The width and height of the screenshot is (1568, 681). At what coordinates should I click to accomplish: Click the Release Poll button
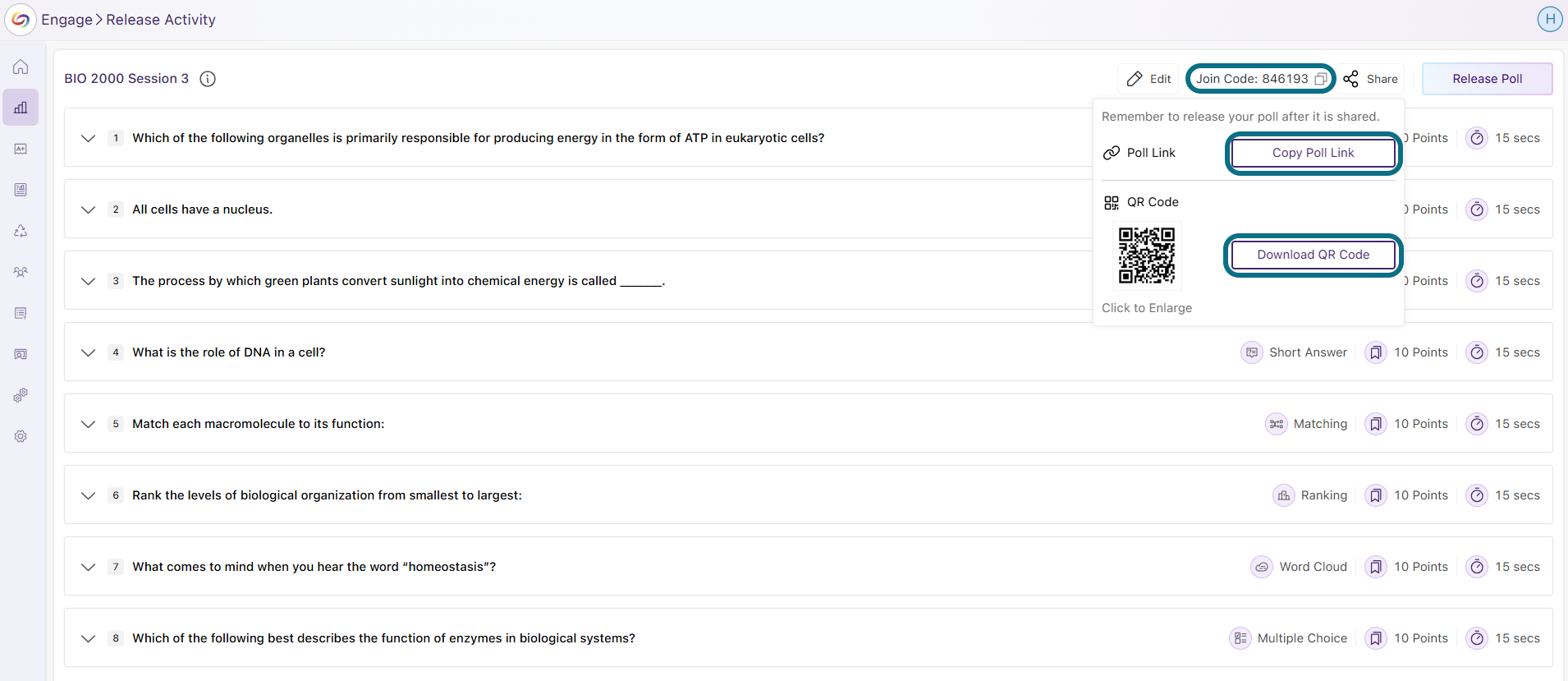click(x=1487, y=79)
